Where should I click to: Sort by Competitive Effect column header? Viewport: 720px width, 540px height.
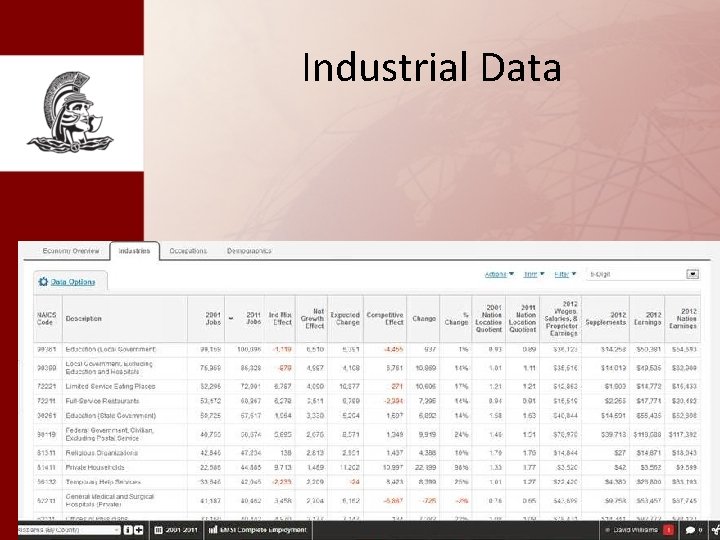385,319
